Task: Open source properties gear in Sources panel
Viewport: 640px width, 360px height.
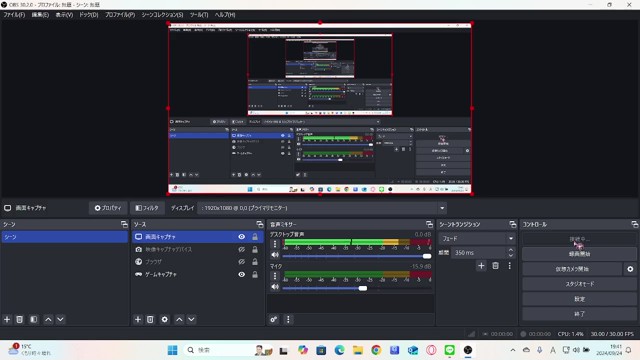Action: (x=164, y=319)
